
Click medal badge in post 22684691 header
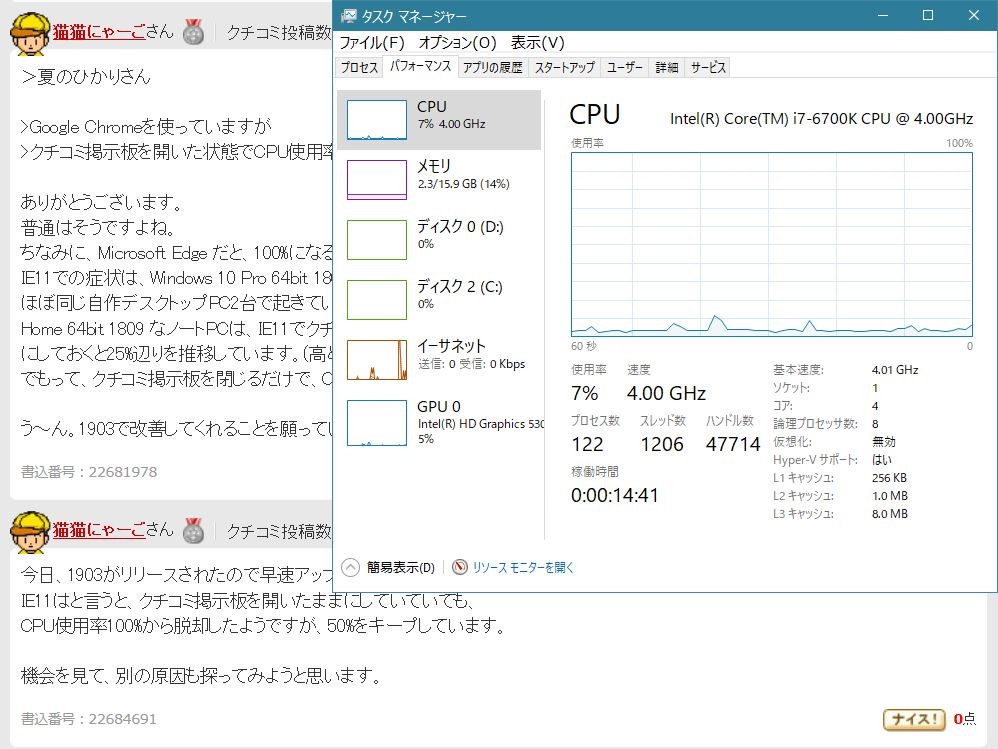click(193, 530)
